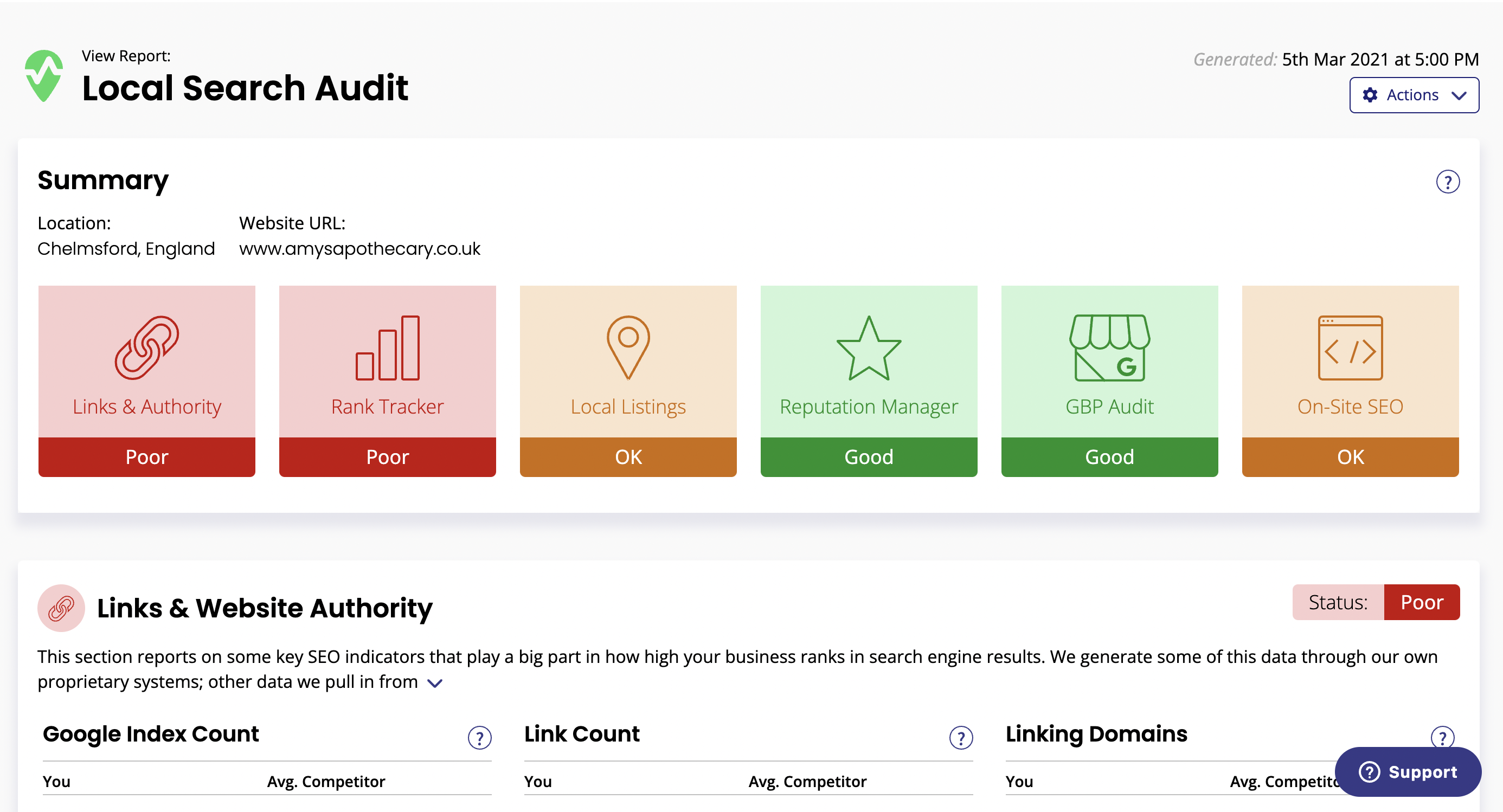1503x812 pixels.
Task: Click the code window On-Site SEO icon
Action: (1350, 347)
